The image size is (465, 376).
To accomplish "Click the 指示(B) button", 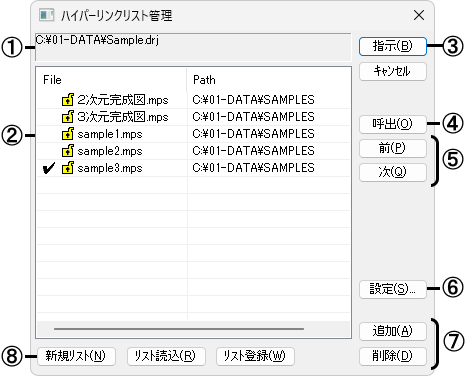I will click(x=393, y=46).
